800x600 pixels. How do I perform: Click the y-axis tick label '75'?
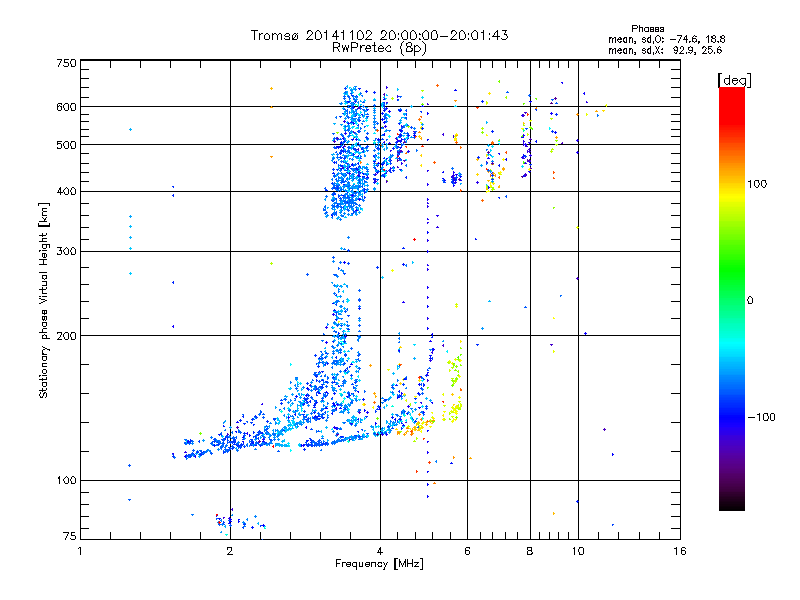click(x=70, y=536)
